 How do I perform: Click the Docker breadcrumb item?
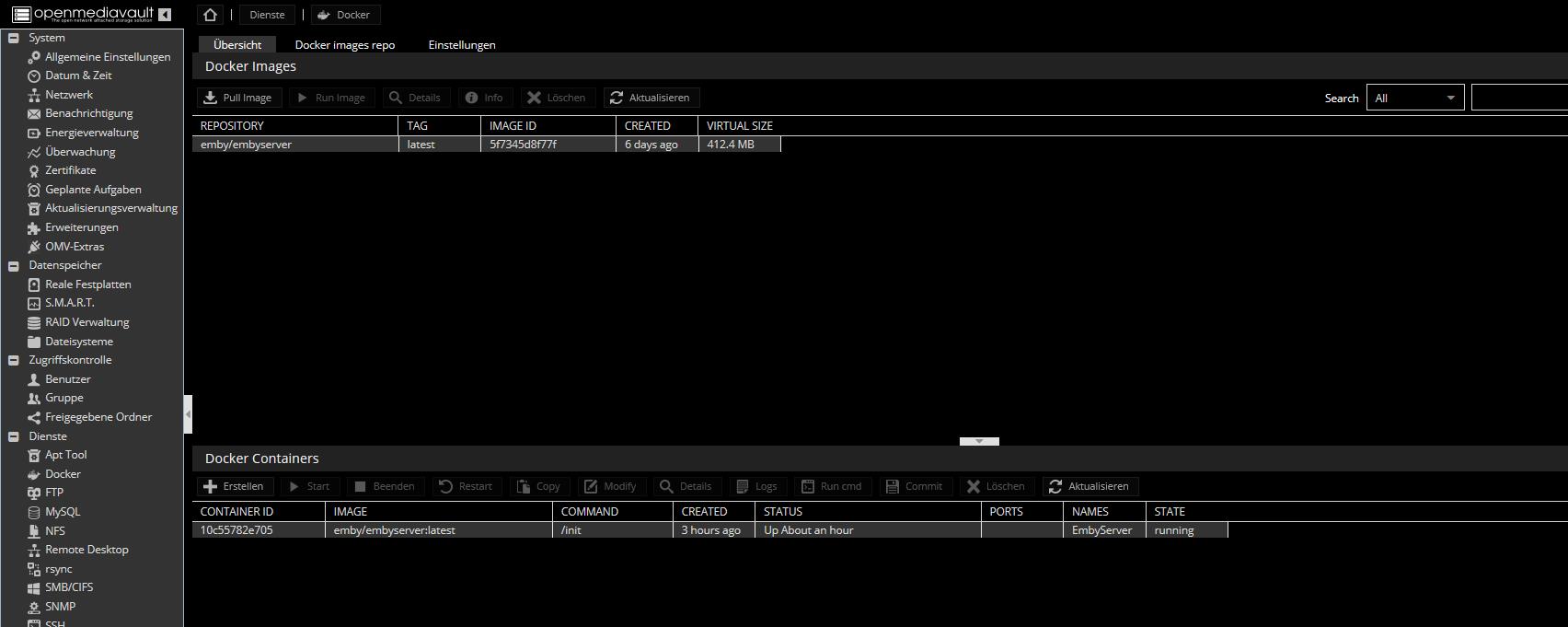[345, 15]
